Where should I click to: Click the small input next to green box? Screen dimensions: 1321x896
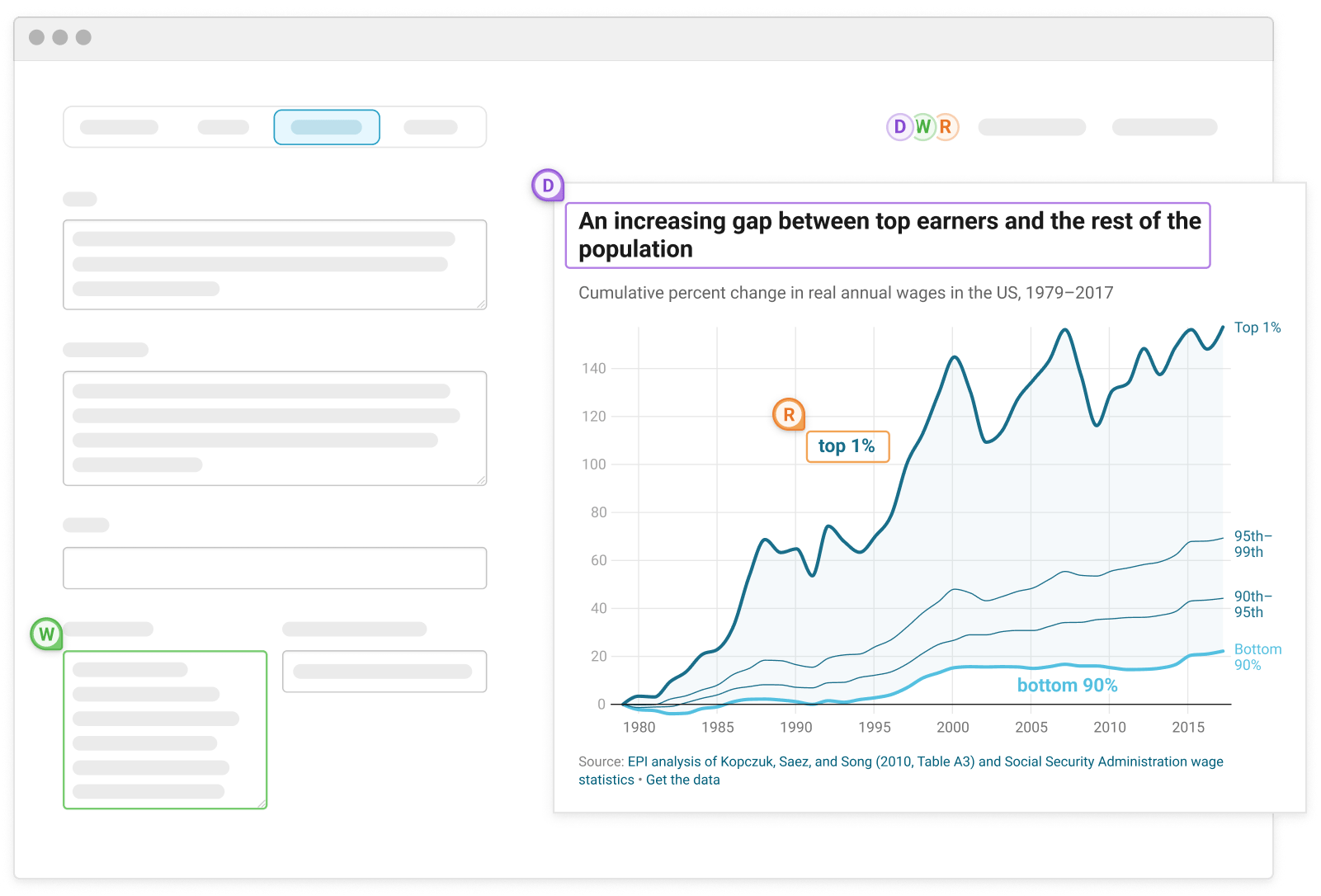click(385, 672)
